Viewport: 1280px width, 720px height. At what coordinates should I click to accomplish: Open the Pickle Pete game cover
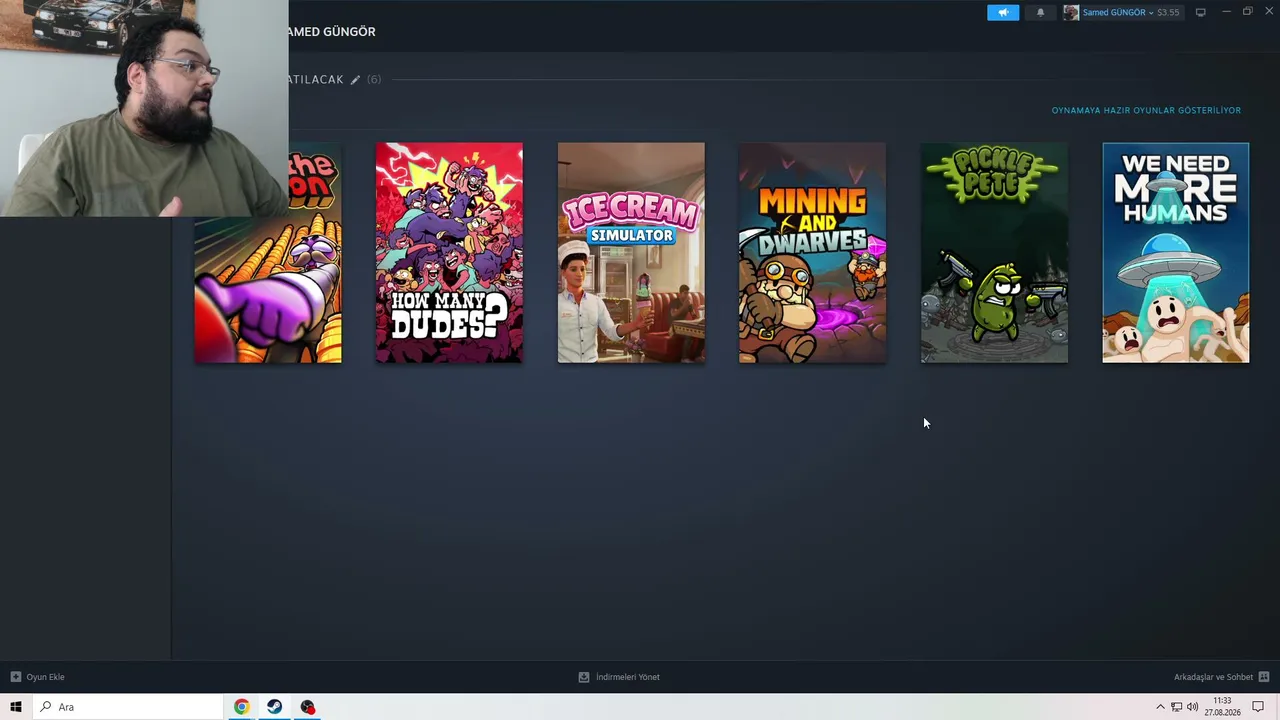coord(994,252)
